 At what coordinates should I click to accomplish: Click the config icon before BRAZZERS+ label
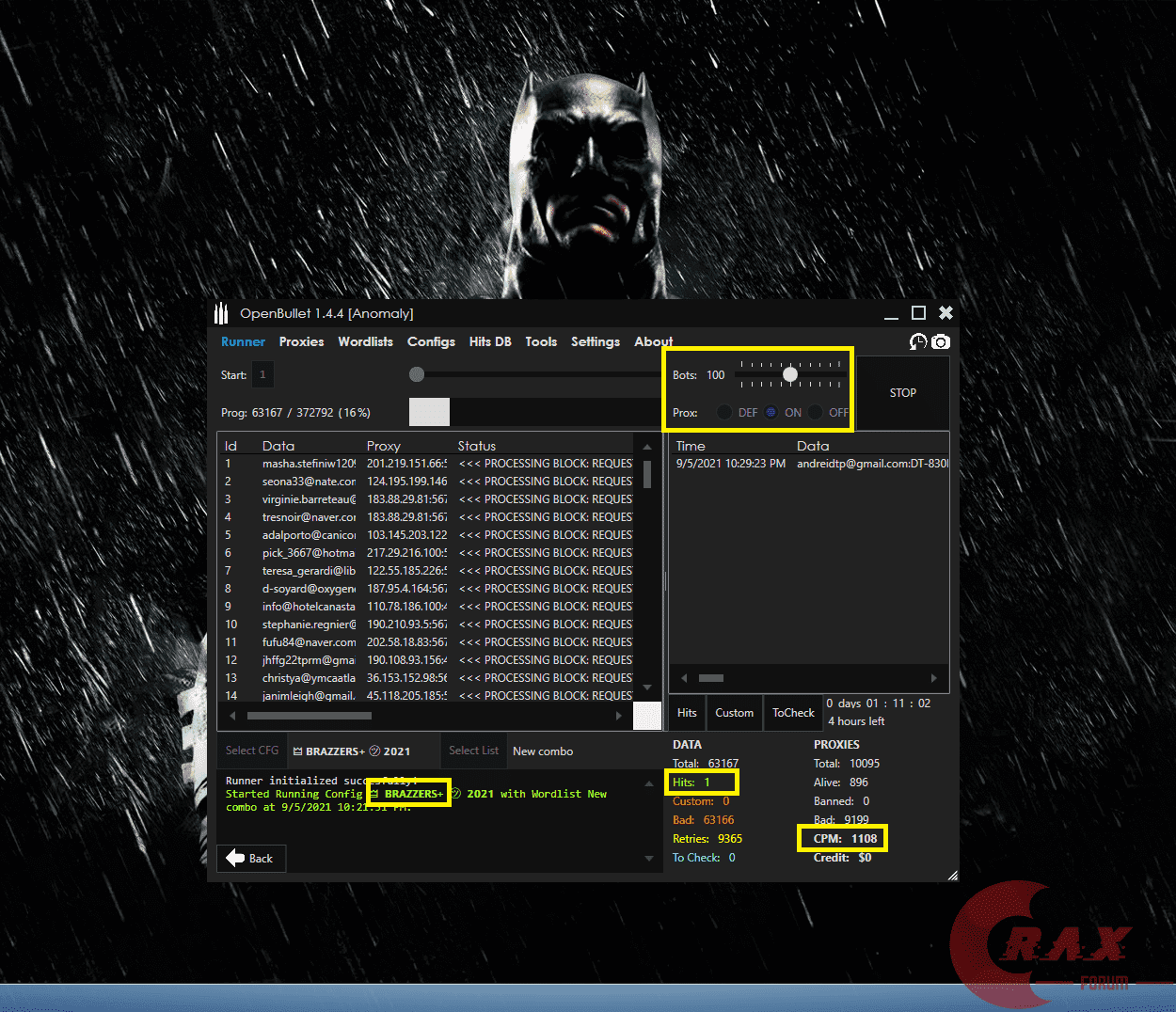[x=298, y=751]
